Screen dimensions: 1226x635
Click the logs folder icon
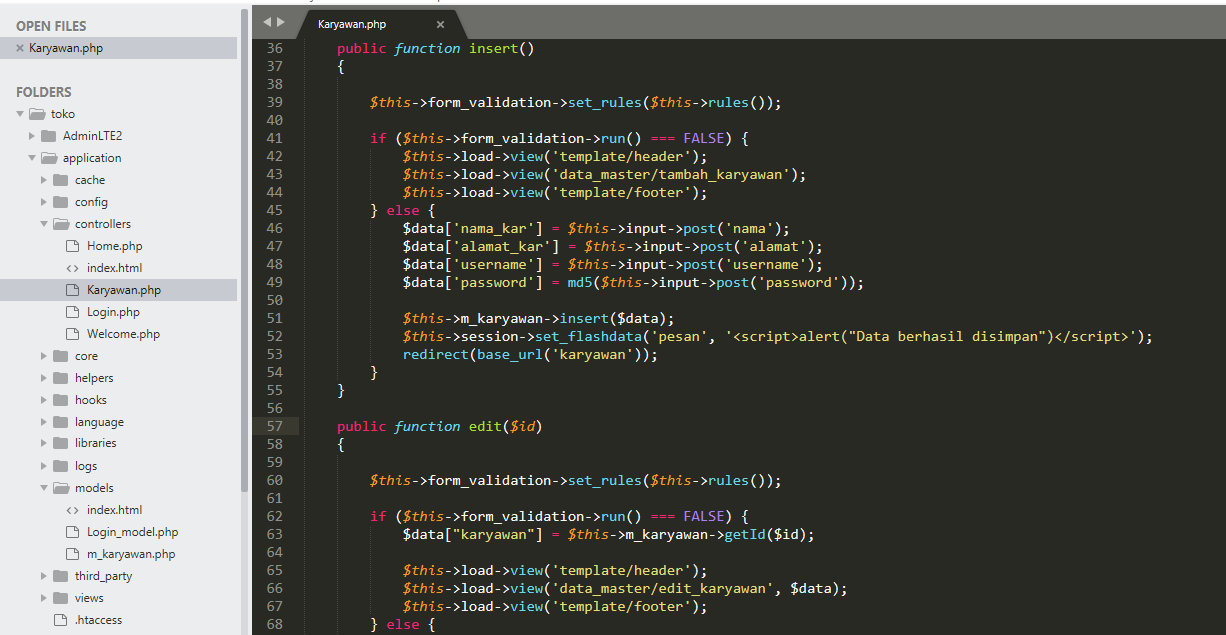pos(61,466)
